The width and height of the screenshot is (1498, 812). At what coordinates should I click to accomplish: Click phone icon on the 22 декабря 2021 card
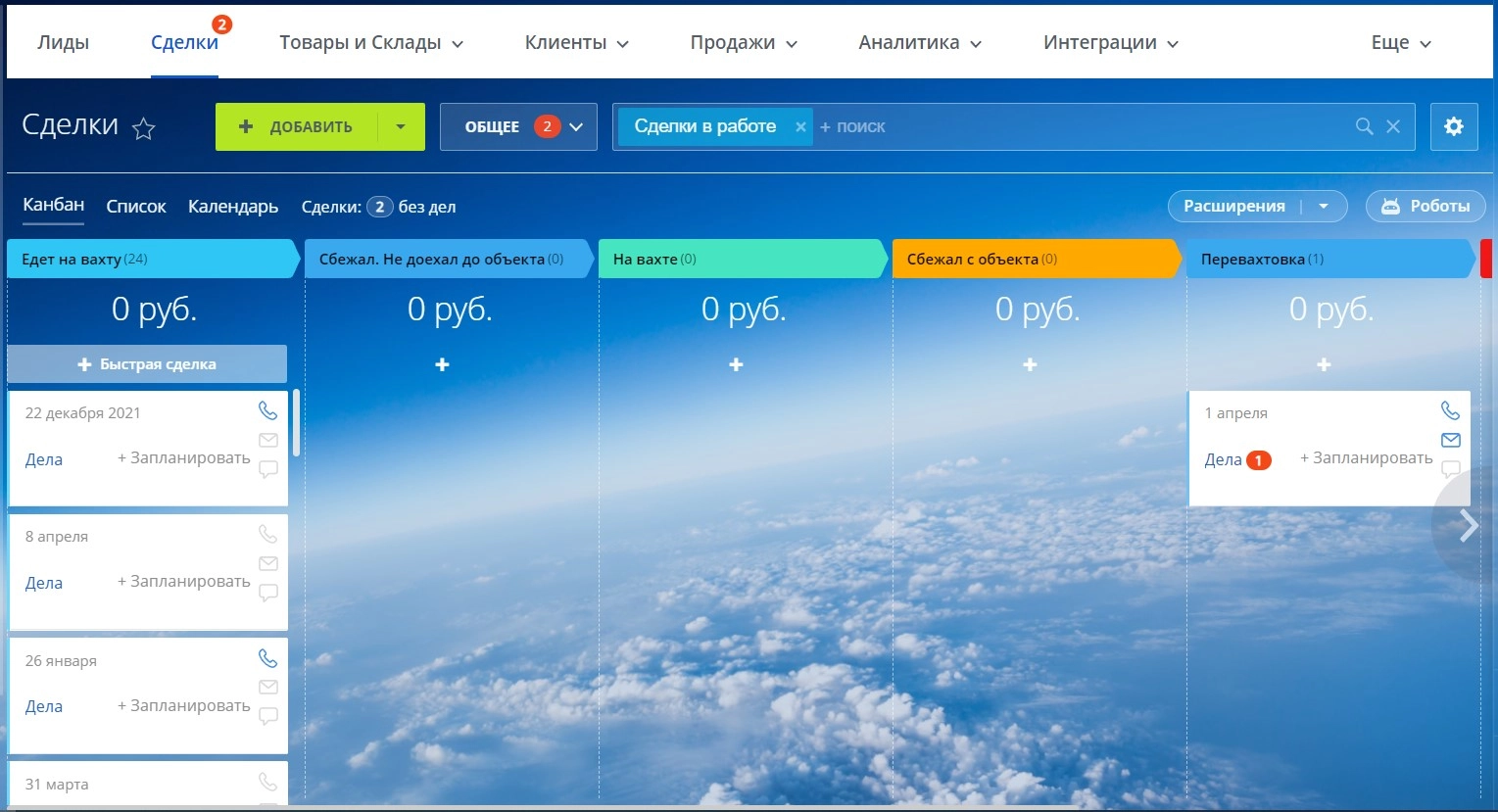[x=267, y=410]
